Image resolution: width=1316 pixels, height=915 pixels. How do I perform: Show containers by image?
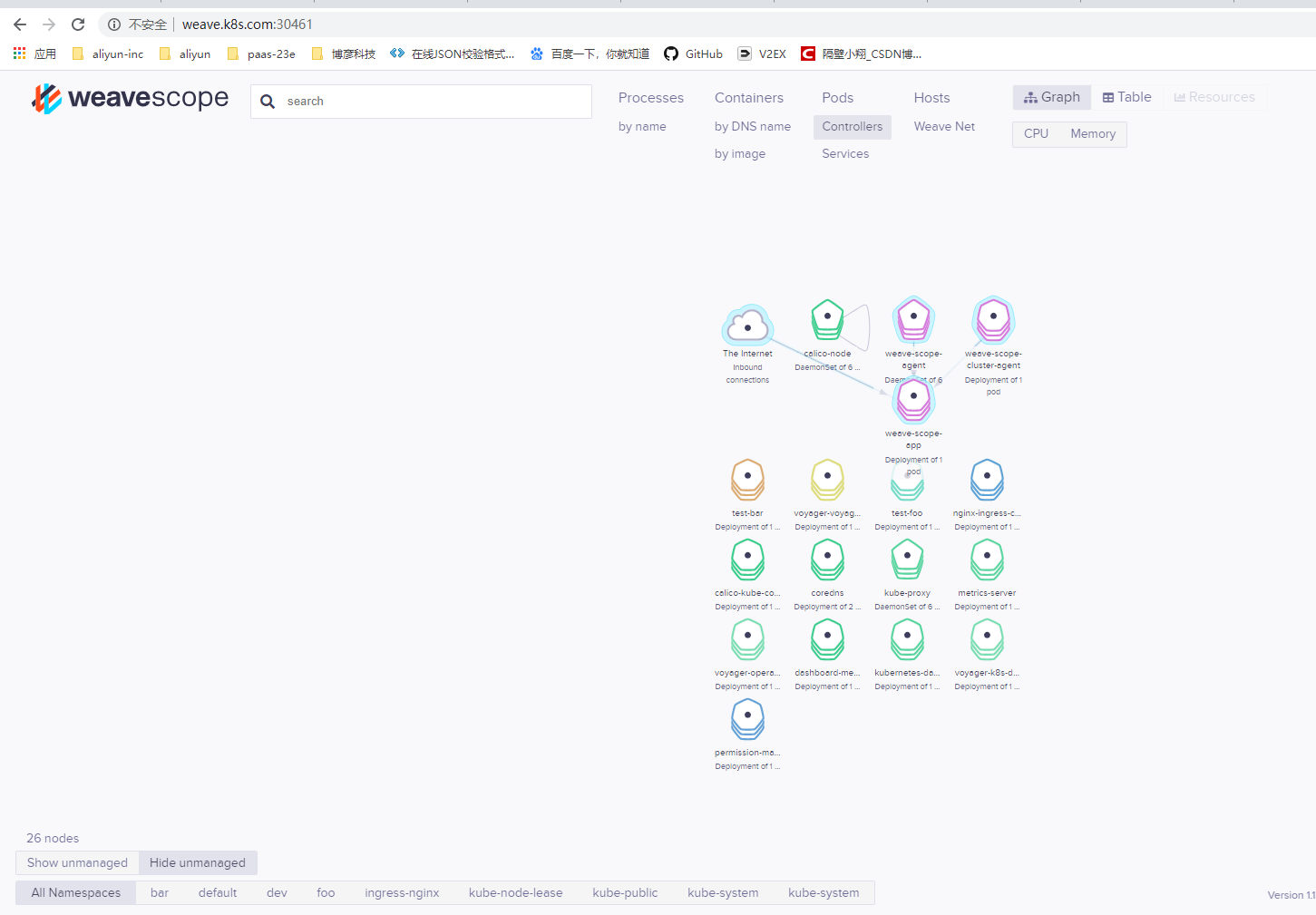pos(740,154)
